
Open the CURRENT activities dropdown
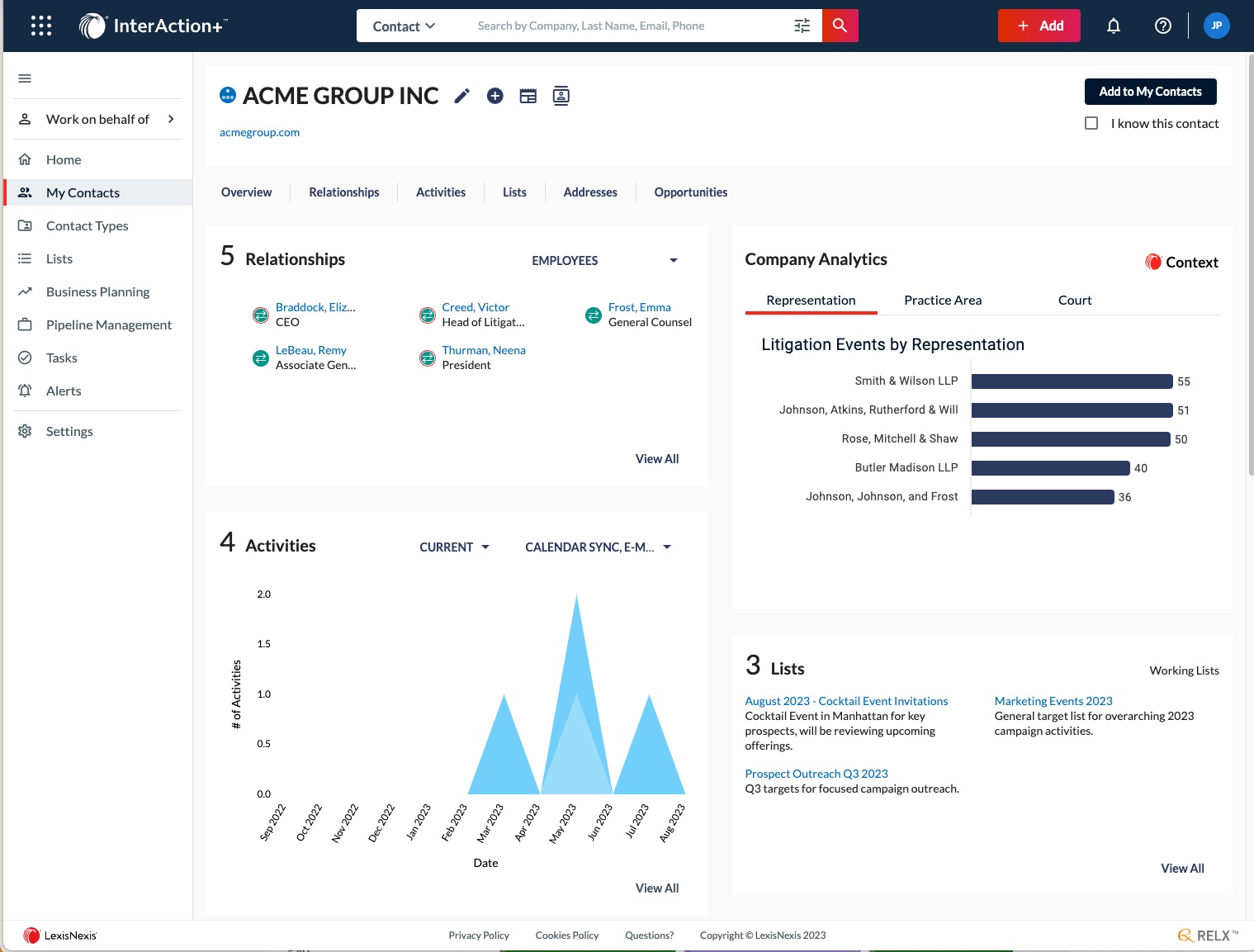point(455,547)
